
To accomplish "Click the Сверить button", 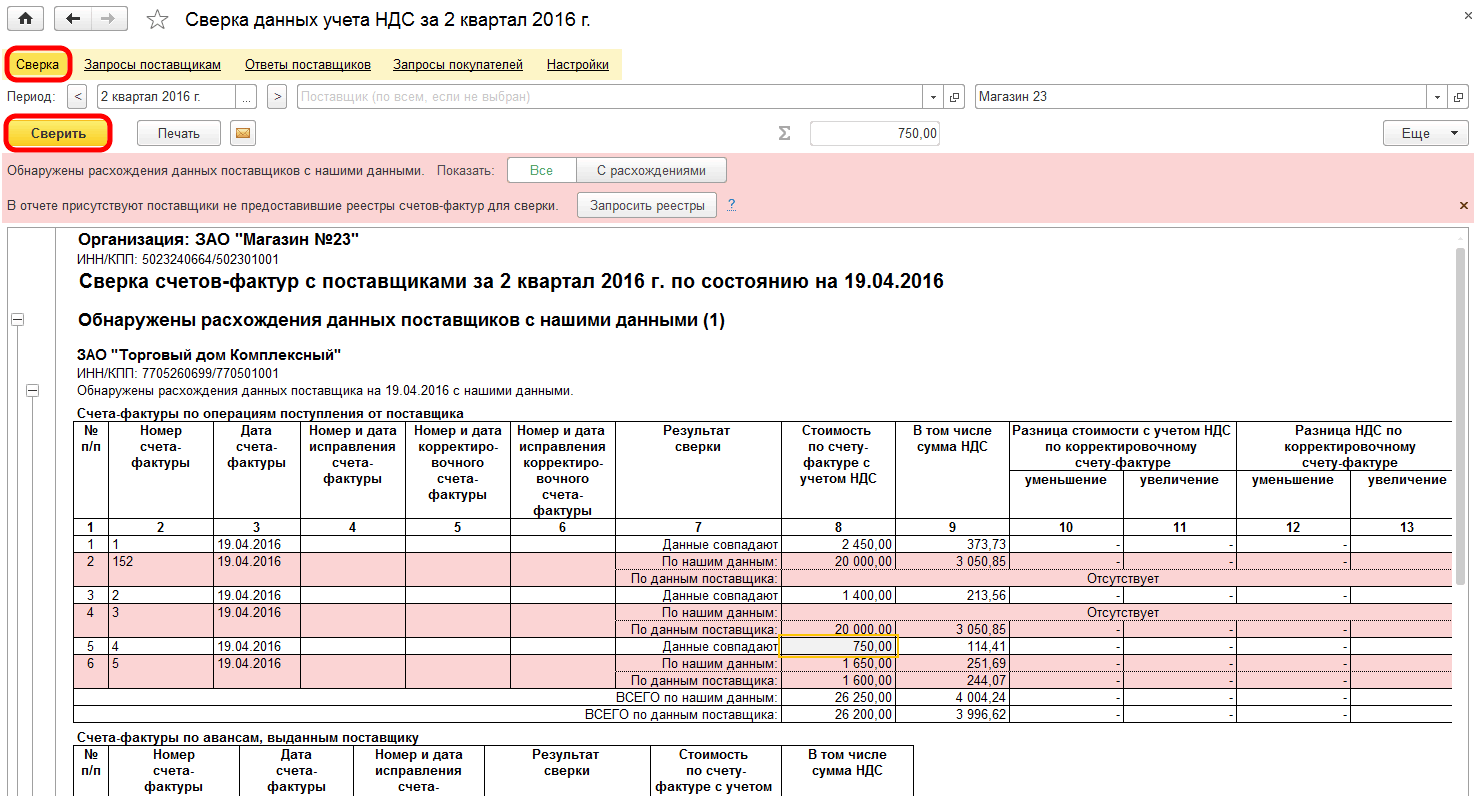I will click(x=58, y=133).
